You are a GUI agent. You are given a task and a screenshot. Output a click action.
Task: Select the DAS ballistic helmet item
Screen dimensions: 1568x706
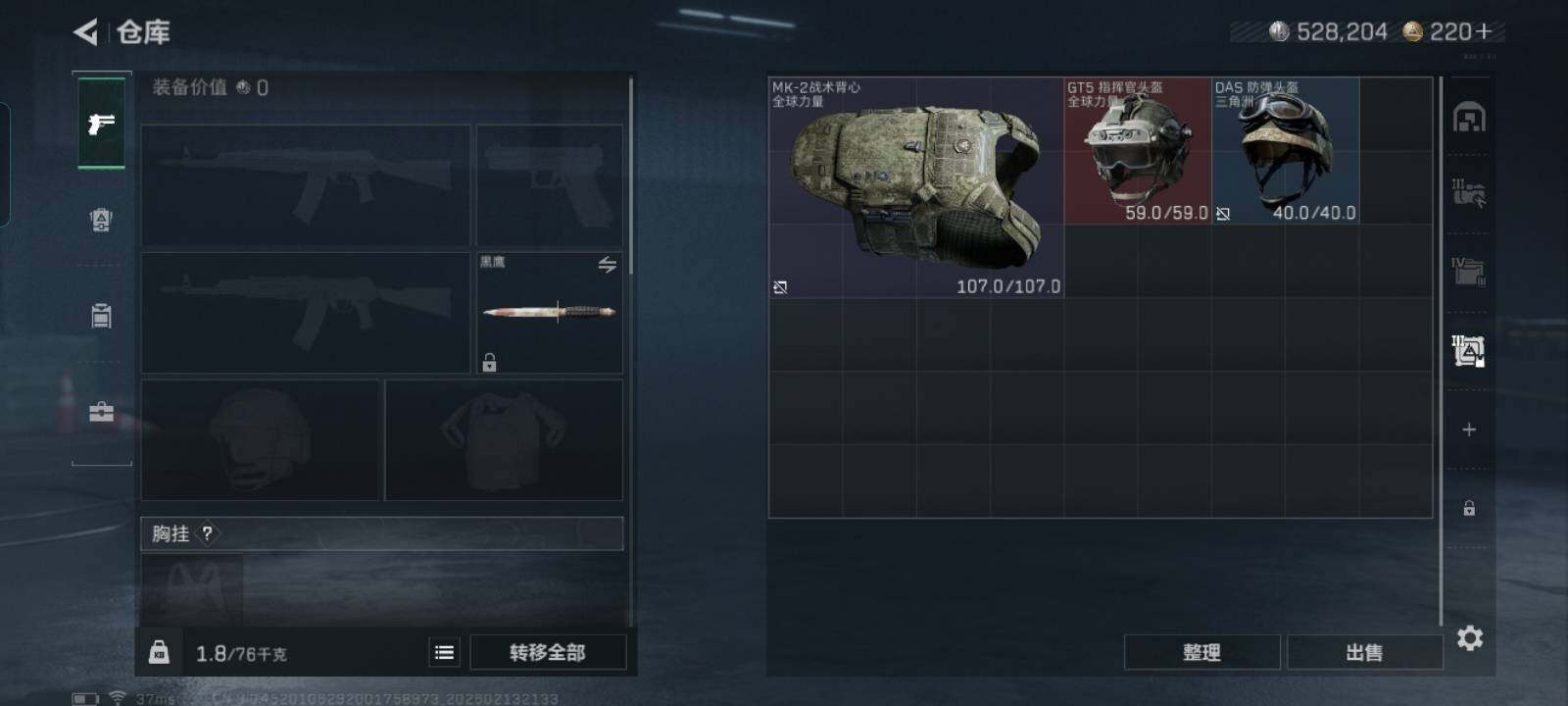pyautogui.click(x=1286, y=151)
